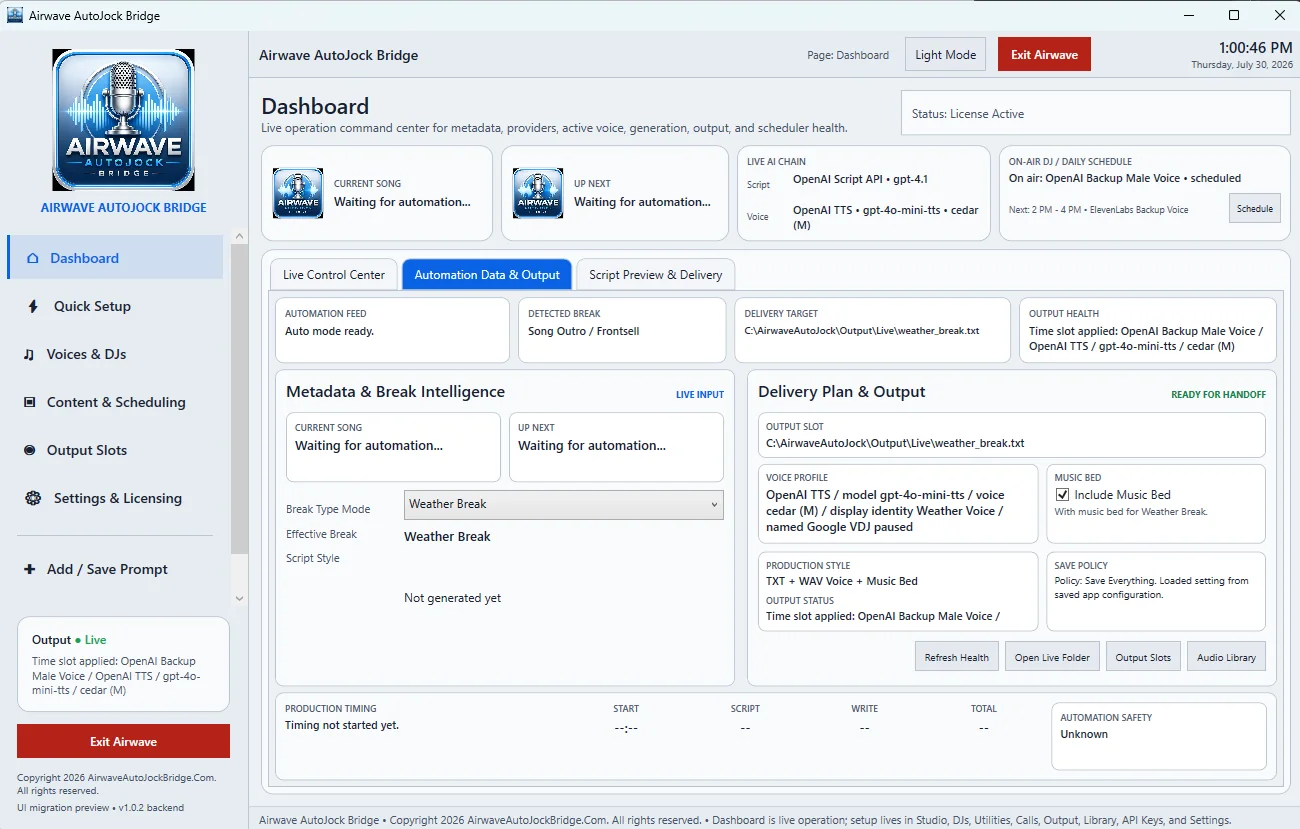Click the Current Song artwork thumbnail
Image resolution: width=1300 pixels, height=829 pixels.
[298, 193]
